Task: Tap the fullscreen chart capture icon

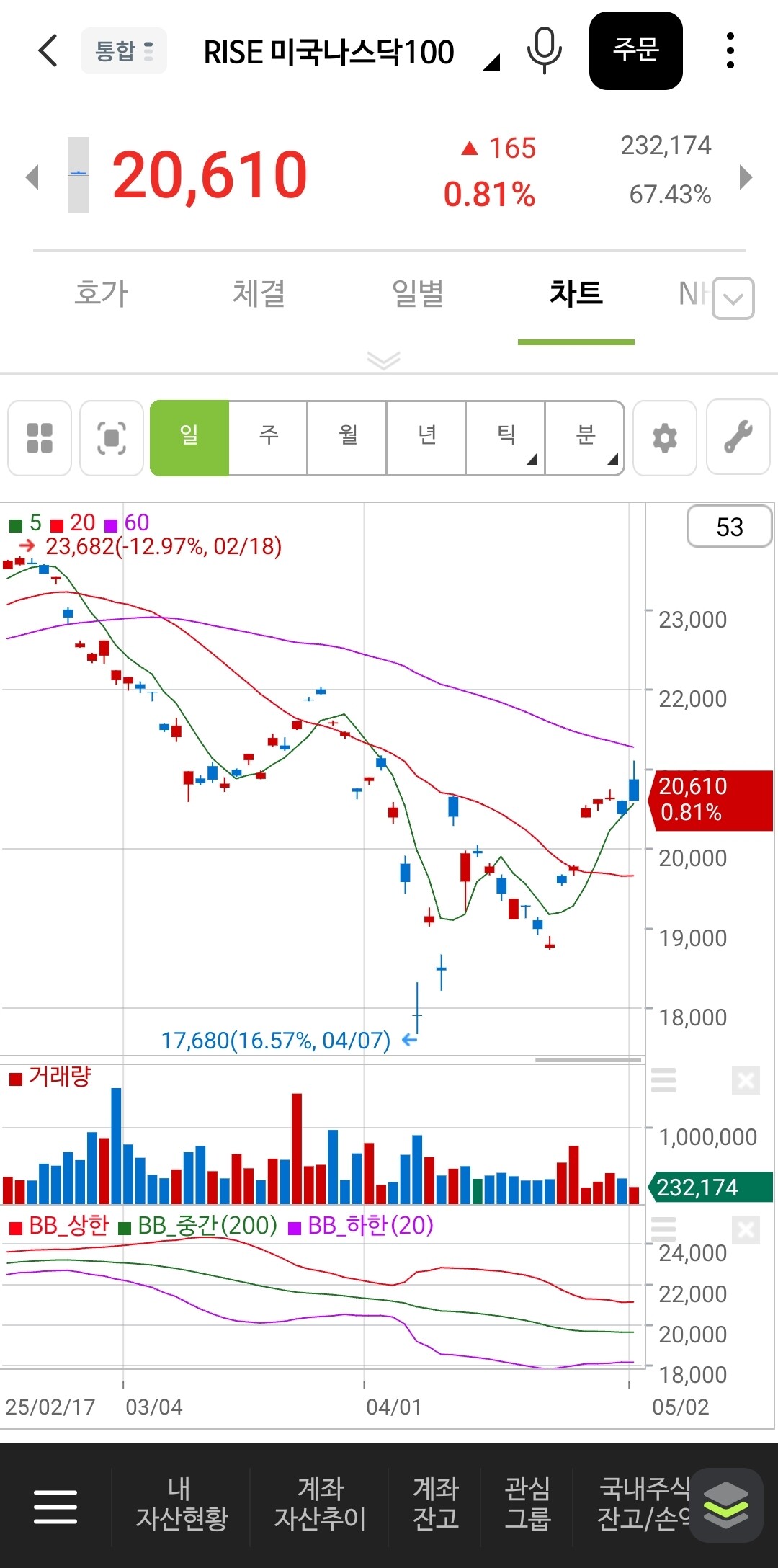Action: pos(112,437)
